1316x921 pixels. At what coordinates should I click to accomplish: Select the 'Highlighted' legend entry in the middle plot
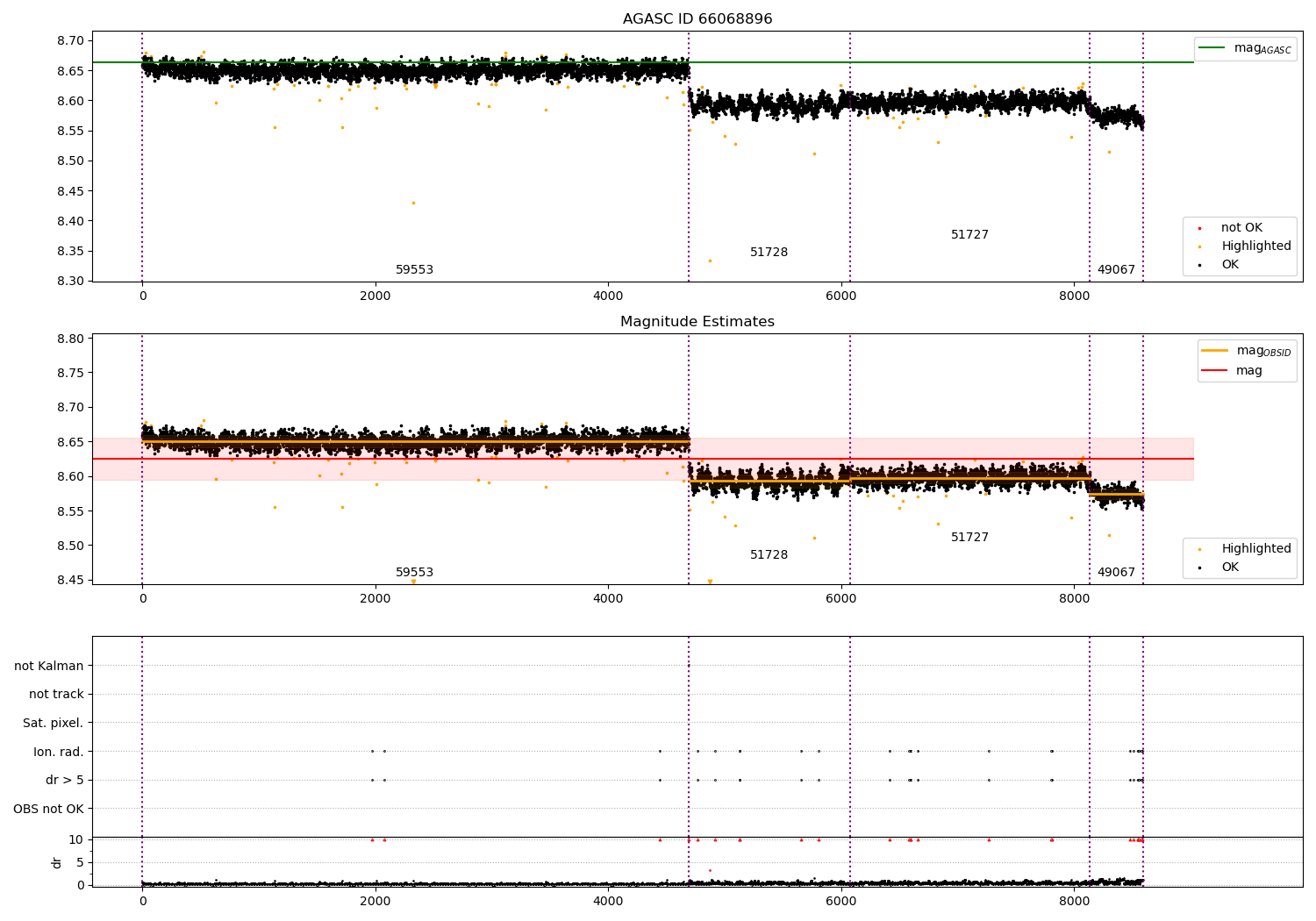click(x=1256, y=549)
